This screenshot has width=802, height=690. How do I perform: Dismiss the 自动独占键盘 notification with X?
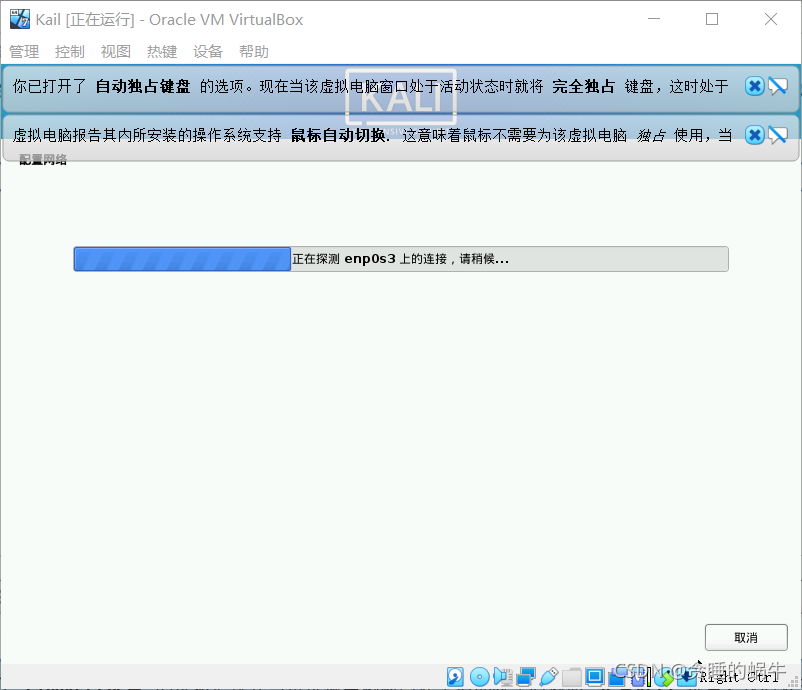[x=754, y=86]
